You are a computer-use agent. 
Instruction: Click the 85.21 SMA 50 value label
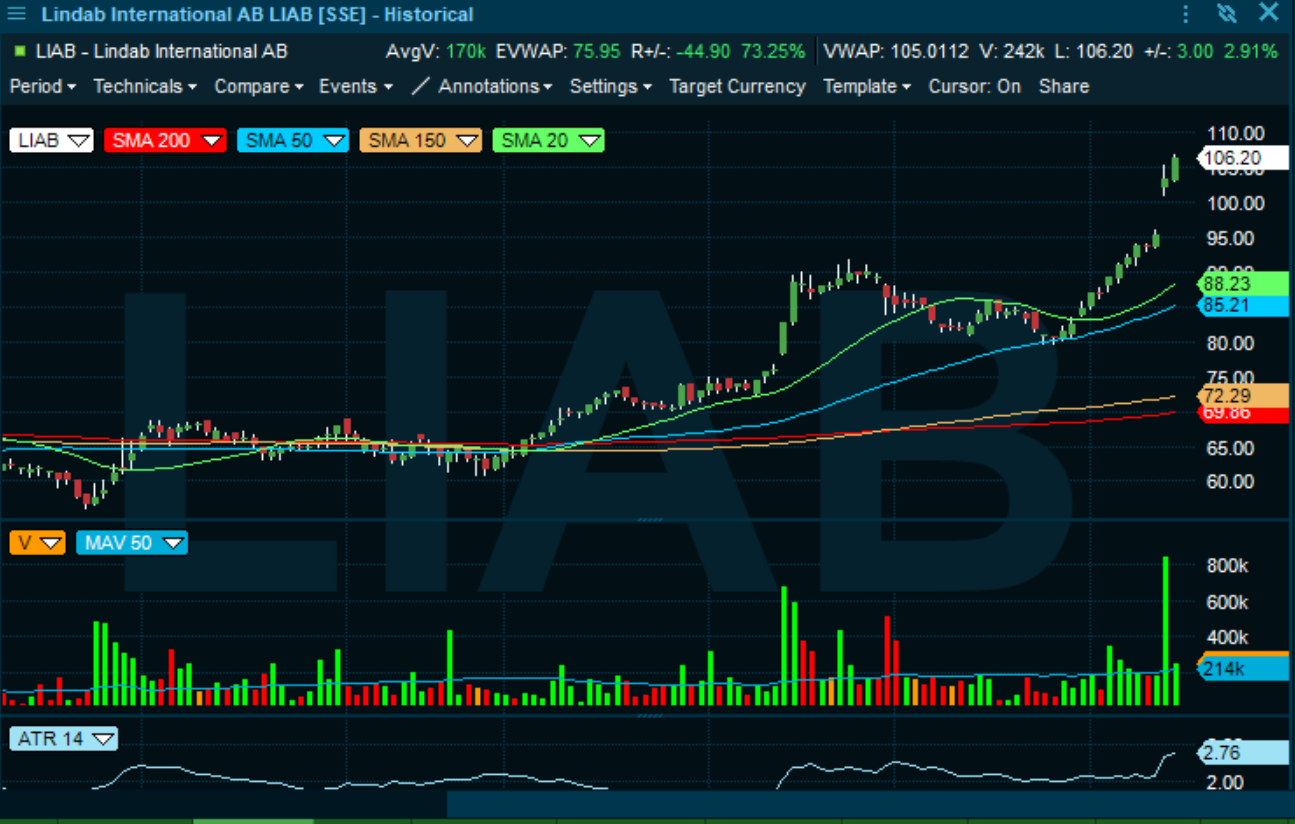pos(1243,306)
